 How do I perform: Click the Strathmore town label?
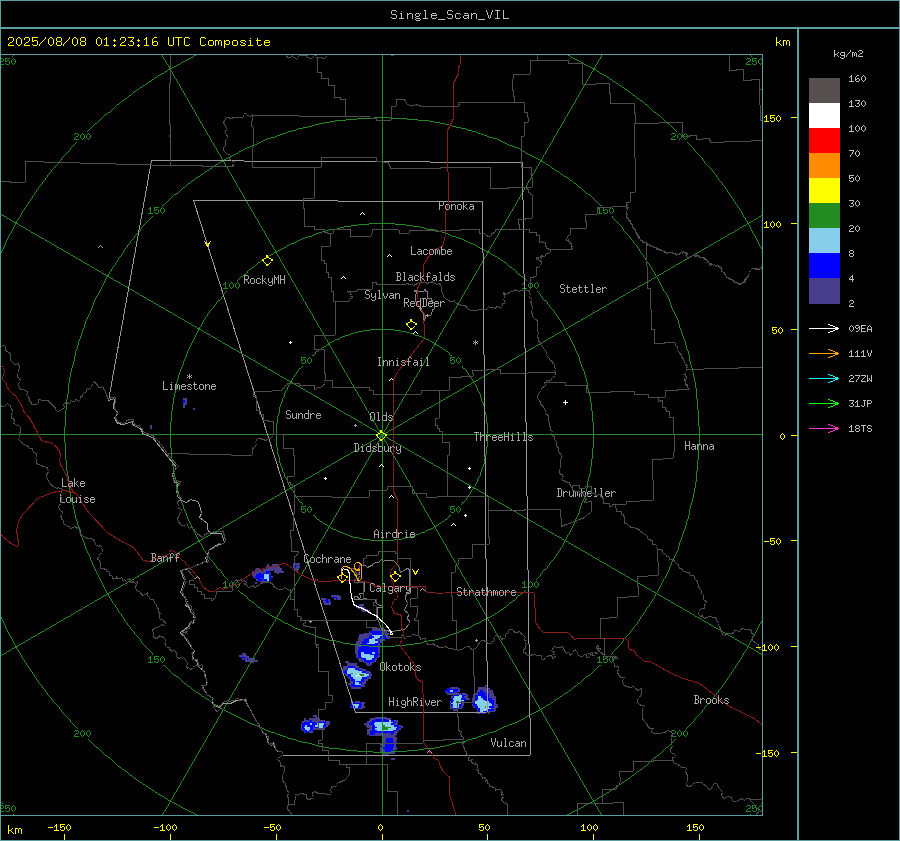486,592
